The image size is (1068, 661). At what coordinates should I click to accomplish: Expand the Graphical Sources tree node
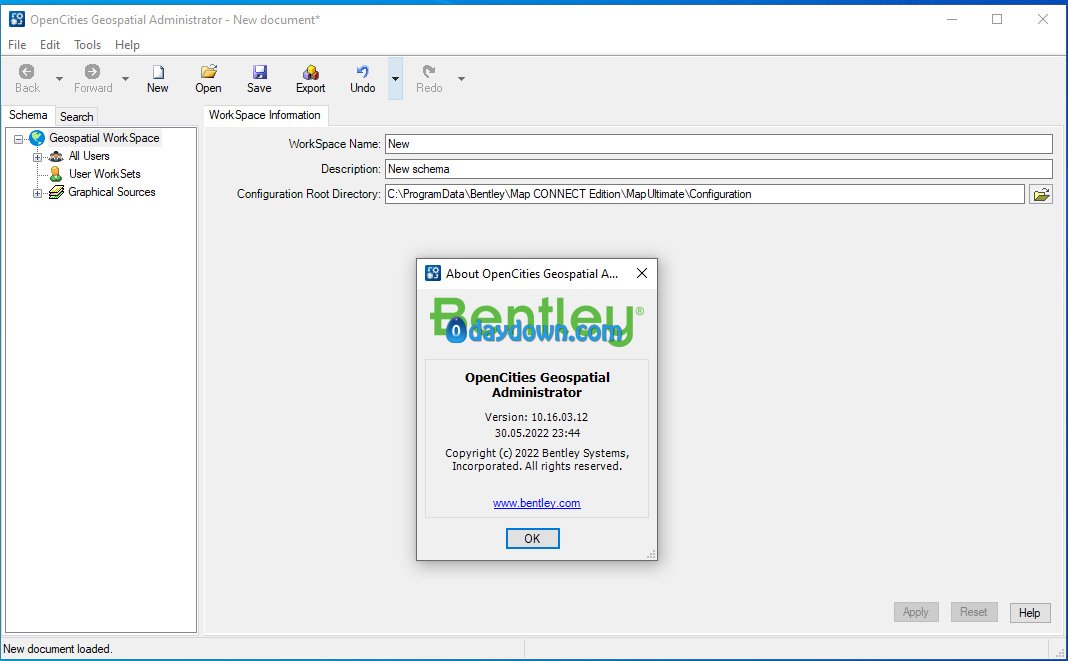[37, 194]
